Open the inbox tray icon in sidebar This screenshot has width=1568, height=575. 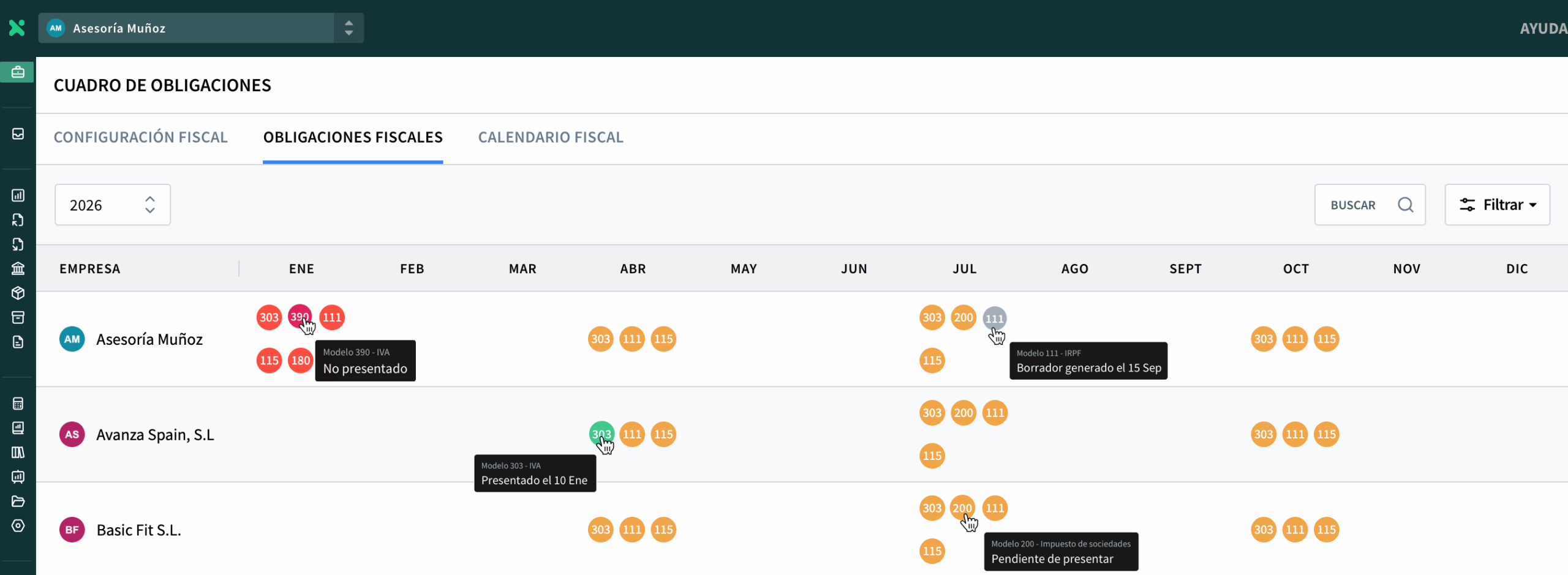18,133
